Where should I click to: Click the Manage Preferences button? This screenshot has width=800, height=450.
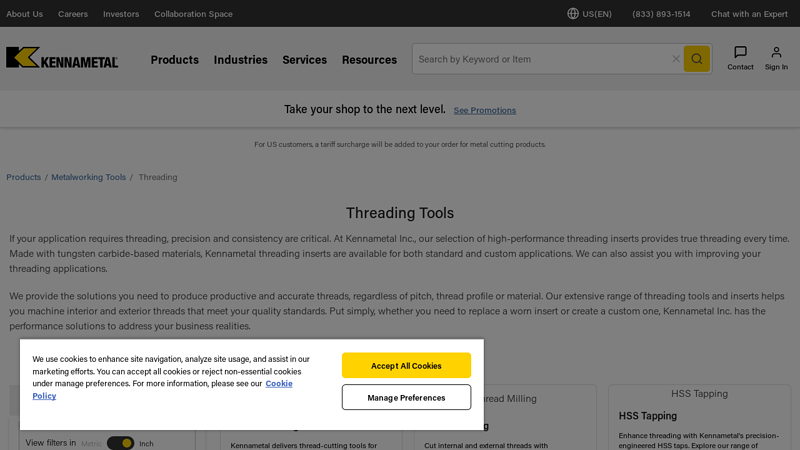coord(406,397)
